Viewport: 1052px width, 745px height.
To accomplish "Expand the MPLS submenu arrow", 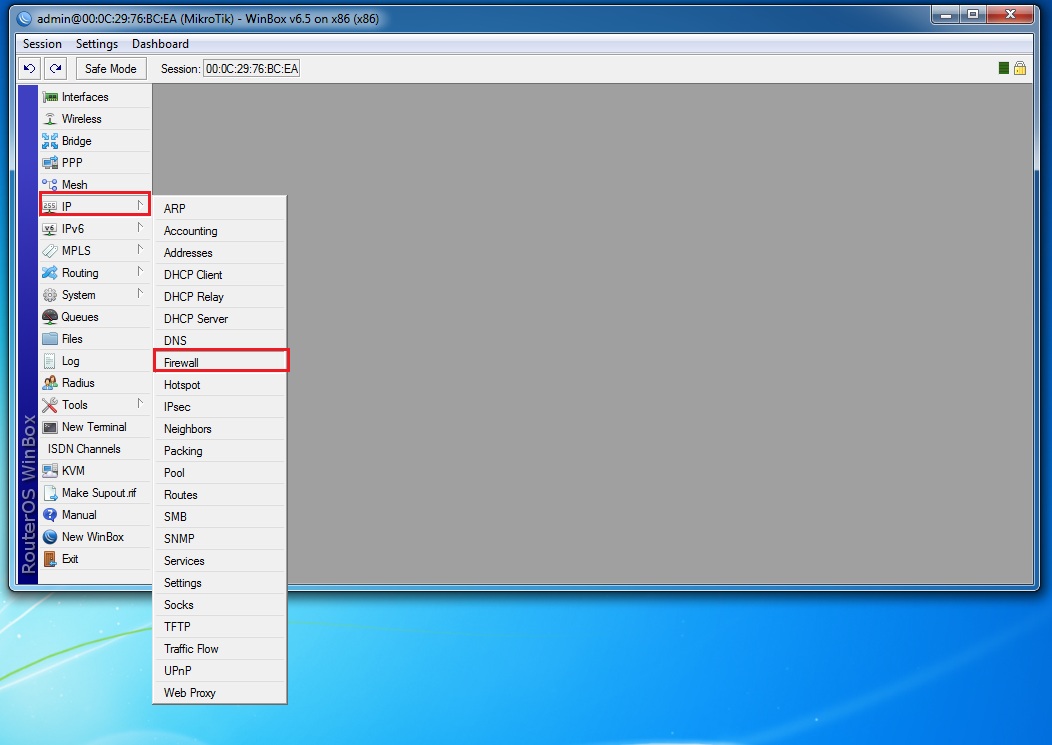I will tap(140, 250).
